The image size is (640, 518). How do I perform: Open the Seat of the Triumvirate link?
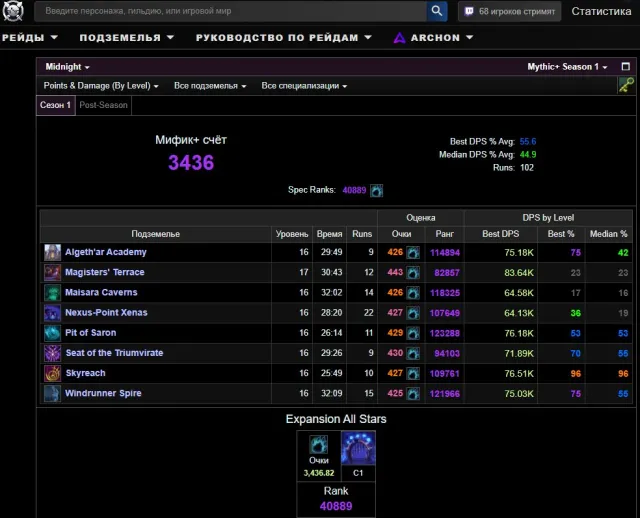point(114,353)
